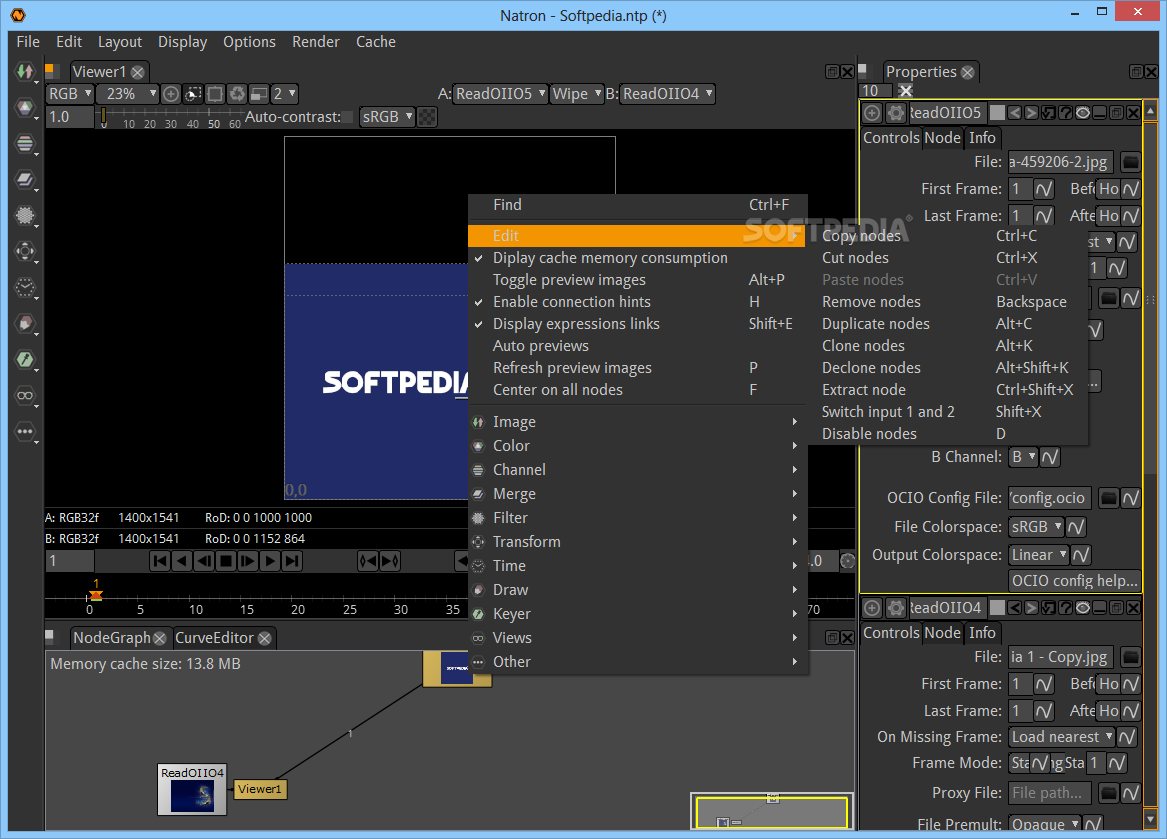
Task: Click the OCIO config help button
Action: point(1075,581)
